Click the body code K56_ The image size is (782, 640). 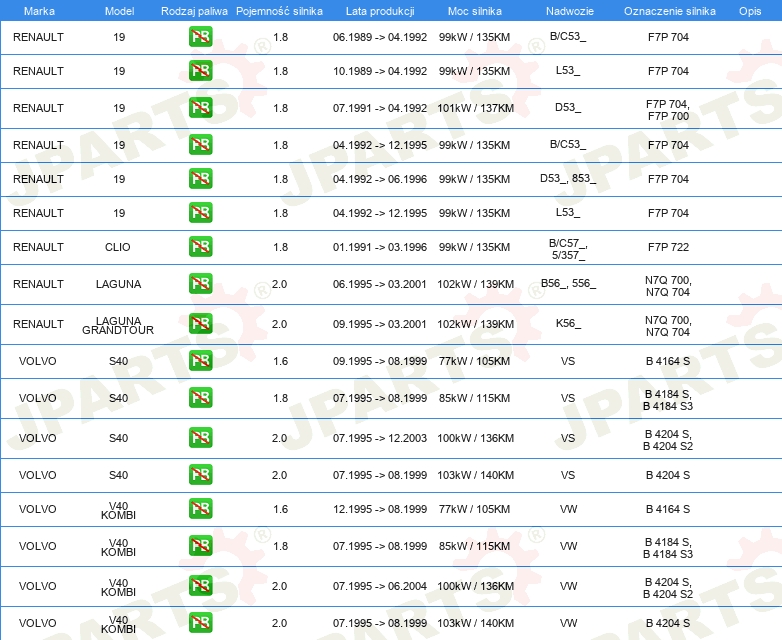(x=568, y=323)
